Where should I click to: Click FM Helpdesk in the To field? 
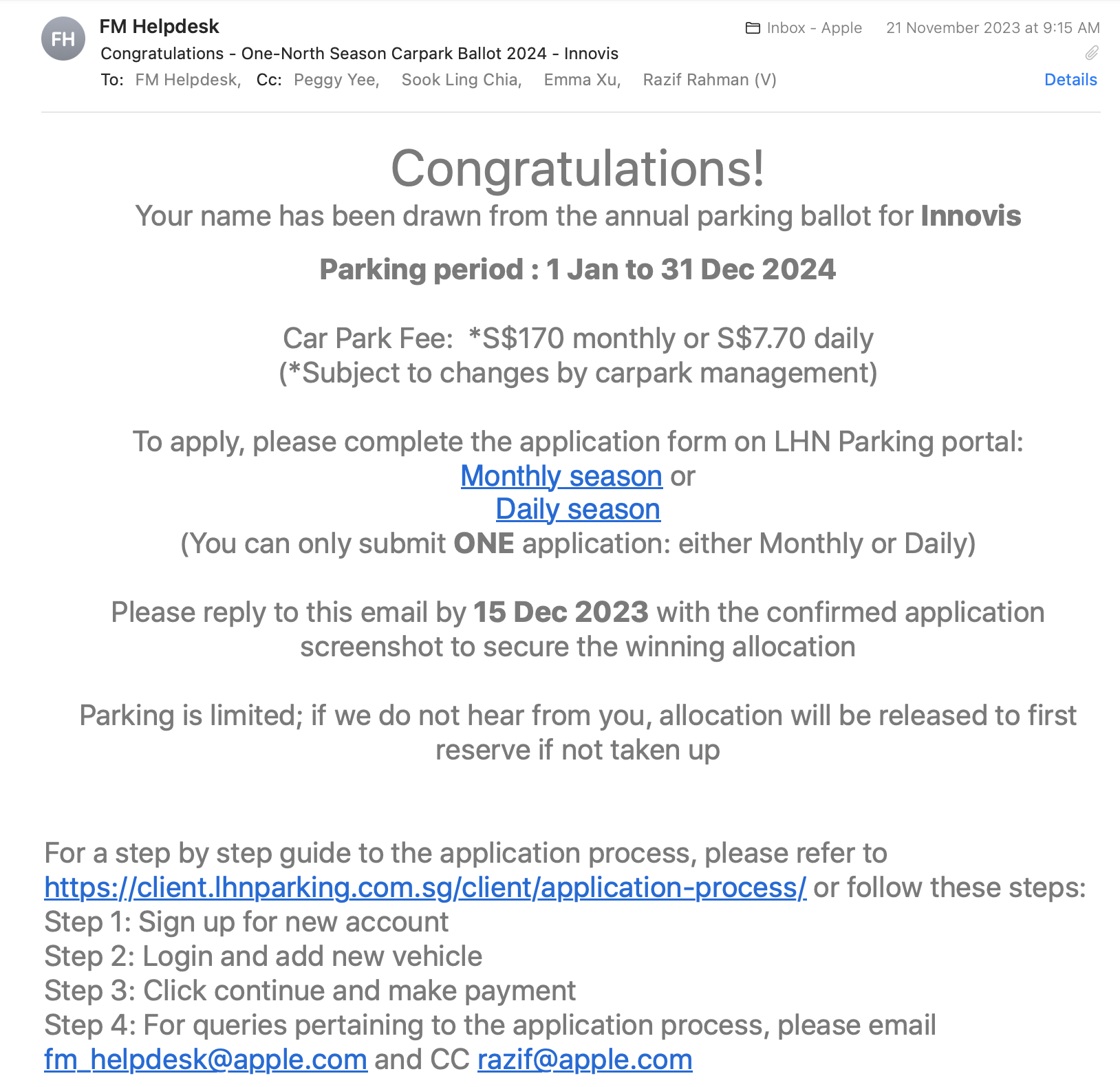coord(188,80)
